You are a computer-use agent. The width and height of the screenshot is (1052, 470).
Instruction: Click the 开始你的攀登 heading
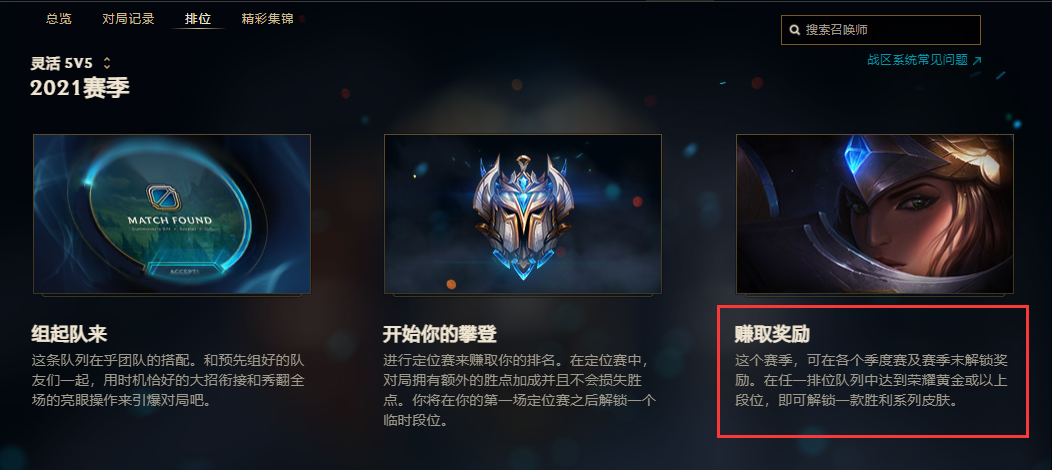(x=439, y=334)
